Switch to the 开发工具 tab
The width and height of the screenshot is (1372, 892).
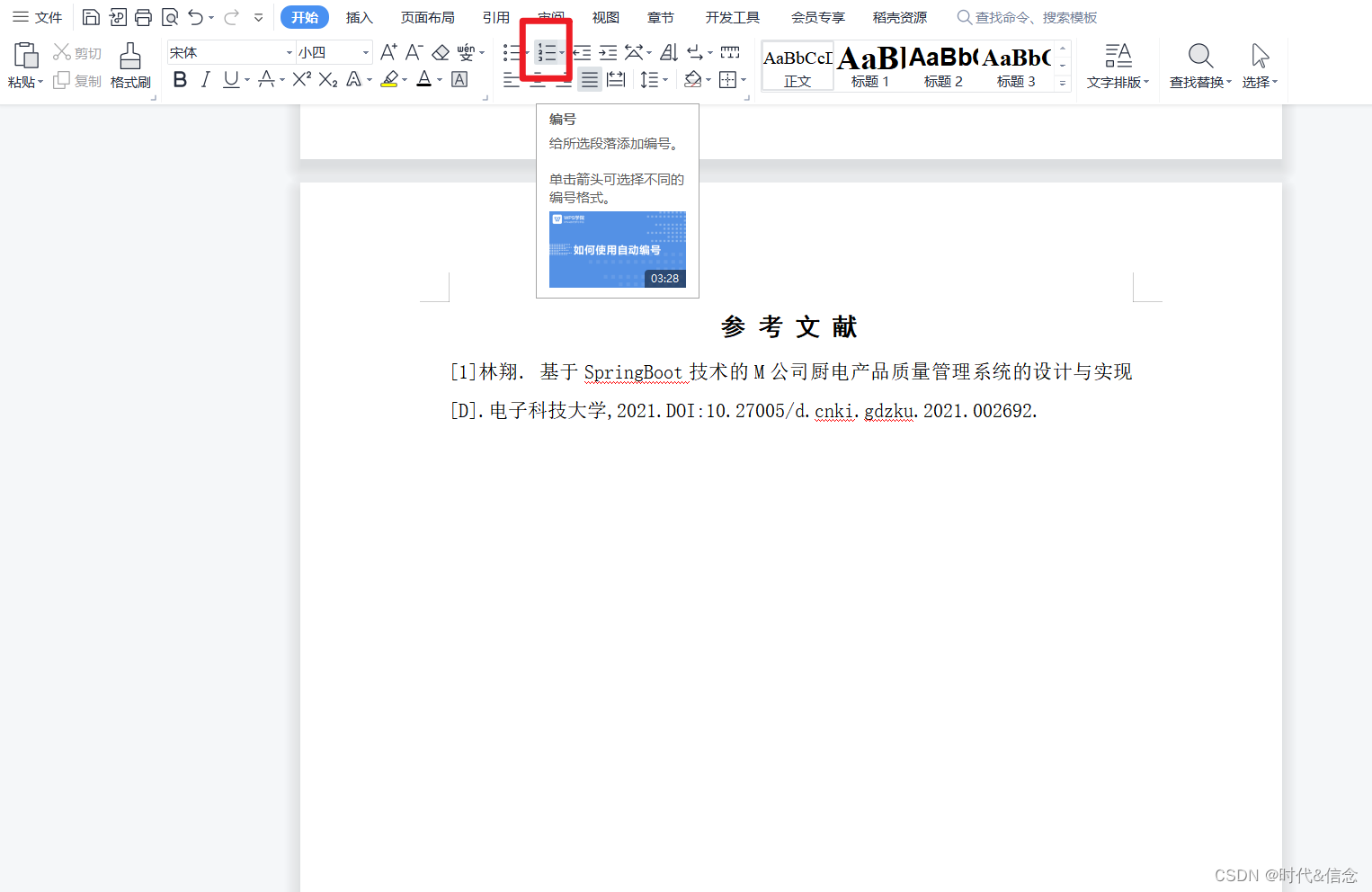[732, 17]
